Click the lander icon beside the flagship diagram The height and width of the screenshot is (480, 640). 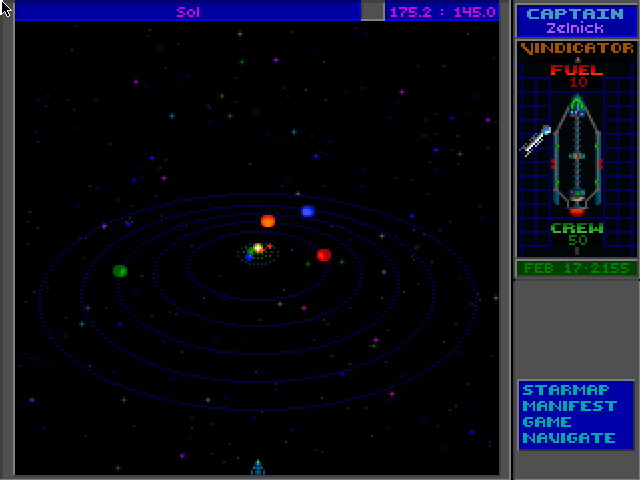[536, 141]
